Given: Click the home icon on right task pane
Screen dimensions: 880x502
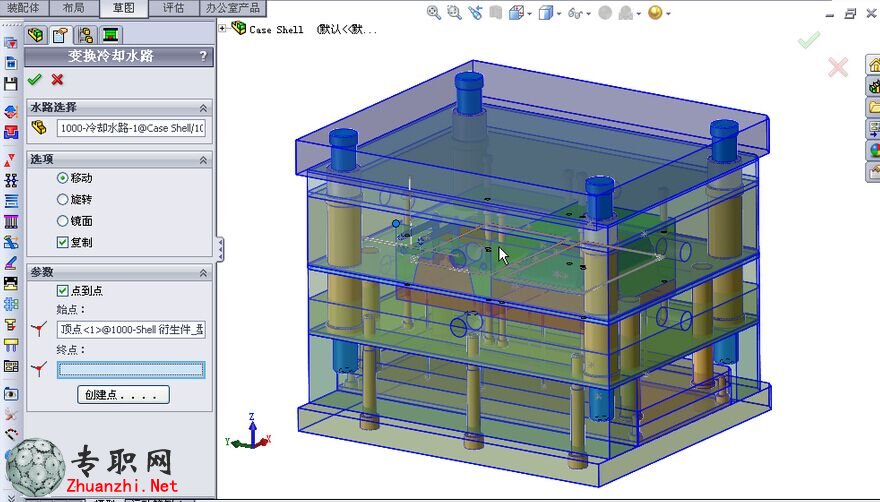Looking at the screenshot, I should [x=874, y=65].
